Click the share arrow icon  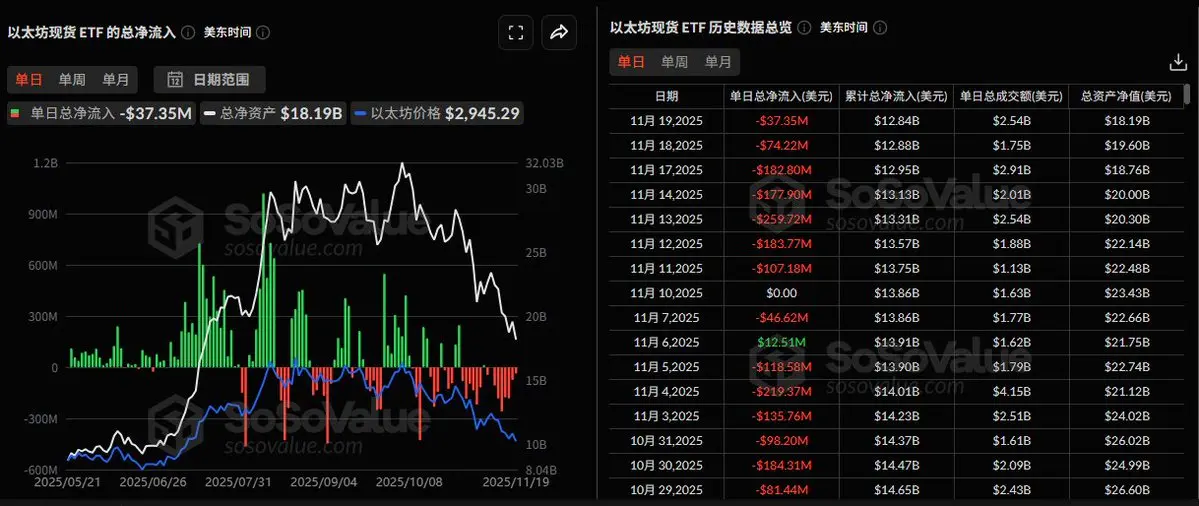(559, 32)
